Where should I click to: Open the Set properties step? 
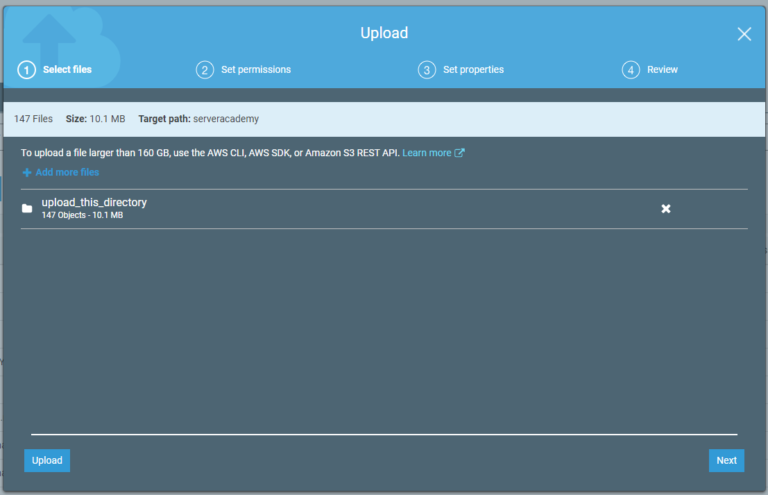click(x=473, y=70)
